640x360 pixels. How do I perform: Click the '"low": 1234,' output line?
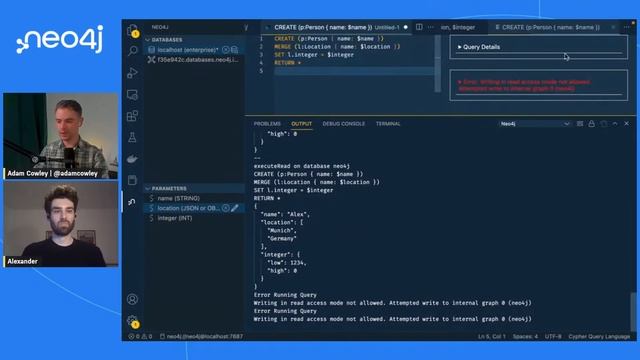click(287, 263)
